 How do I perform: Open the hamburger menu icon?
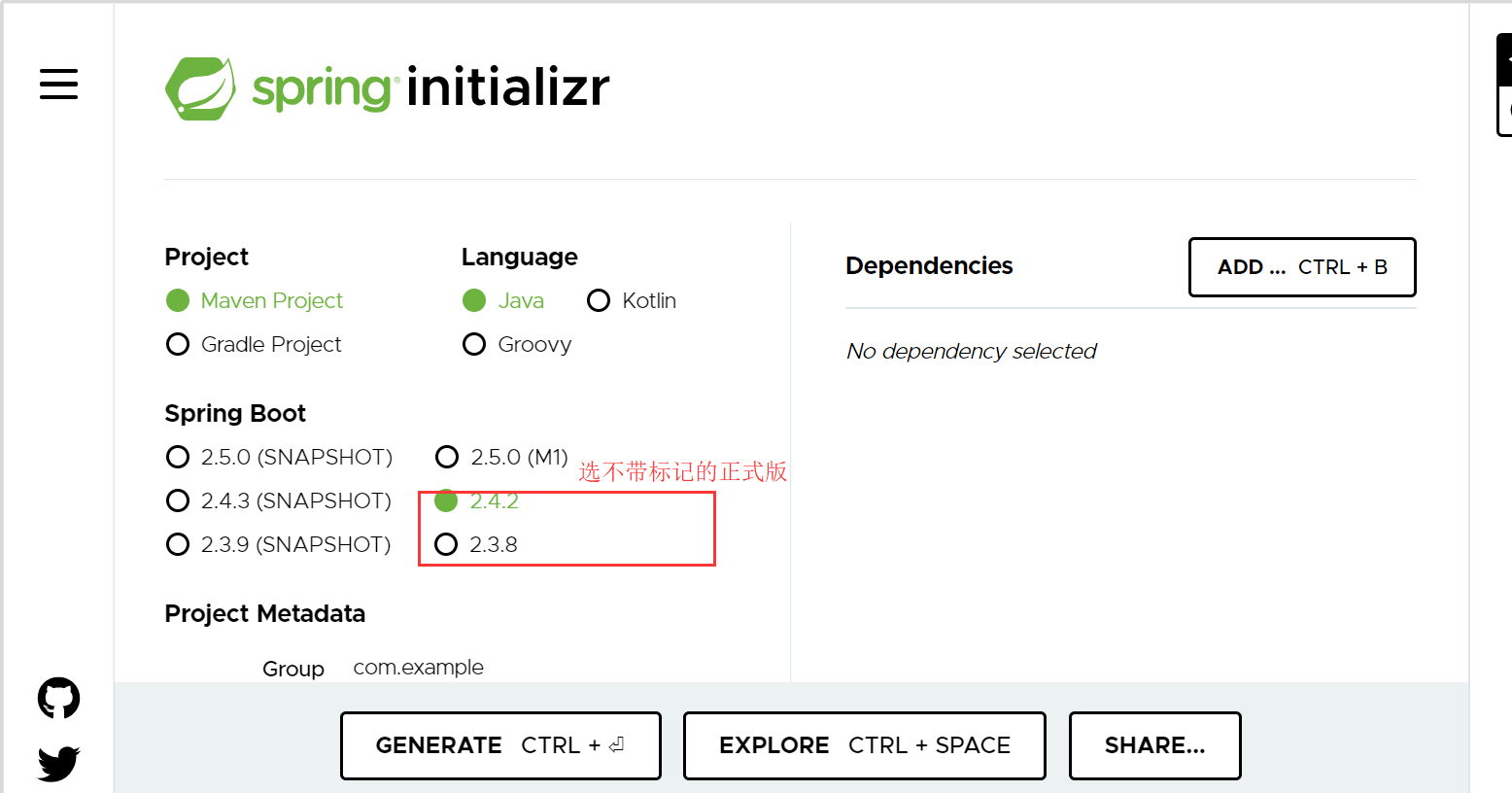point(58,84)
